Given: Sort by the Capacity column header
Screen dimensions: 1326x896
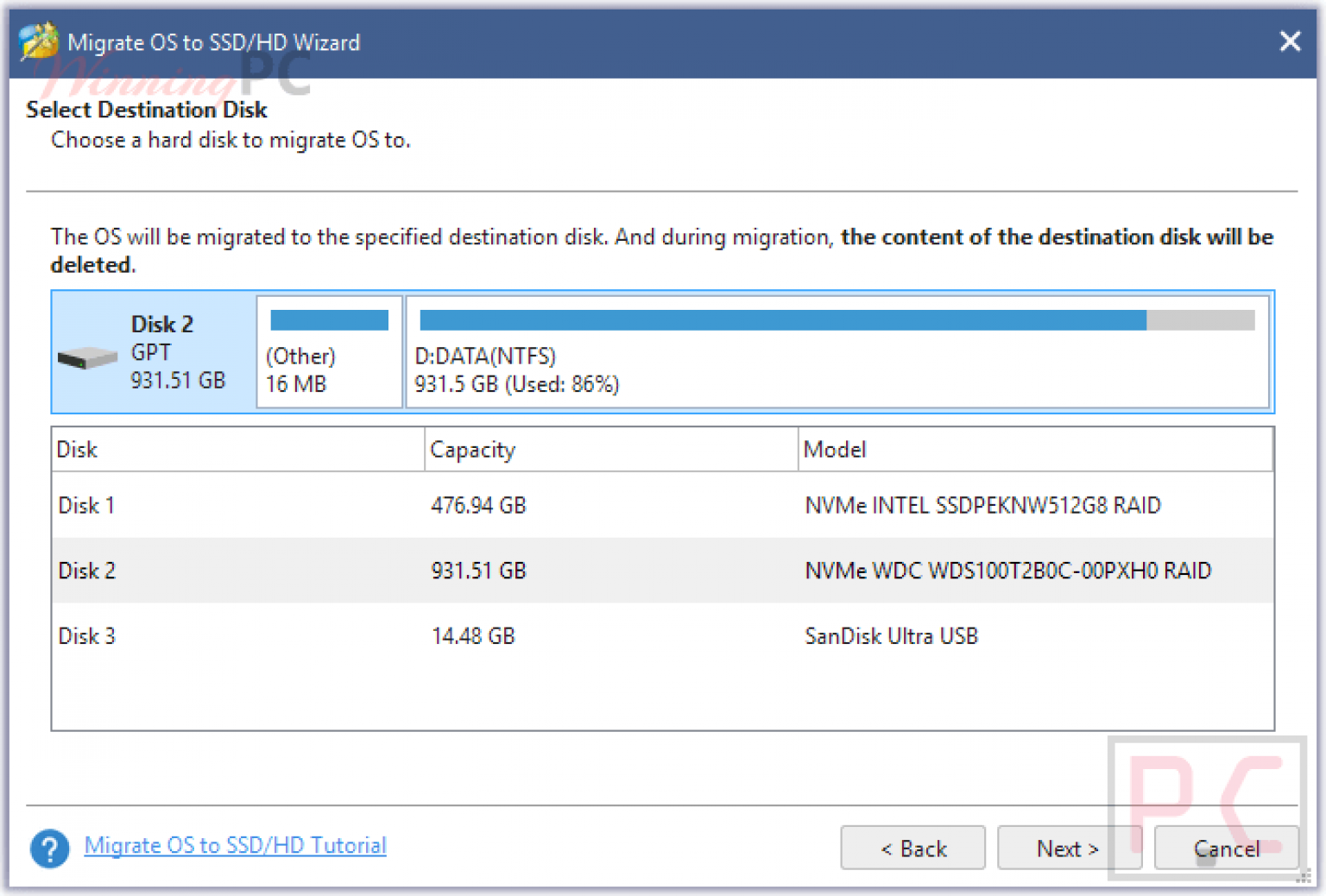Looking at the screenshot, I should (611, 450).
